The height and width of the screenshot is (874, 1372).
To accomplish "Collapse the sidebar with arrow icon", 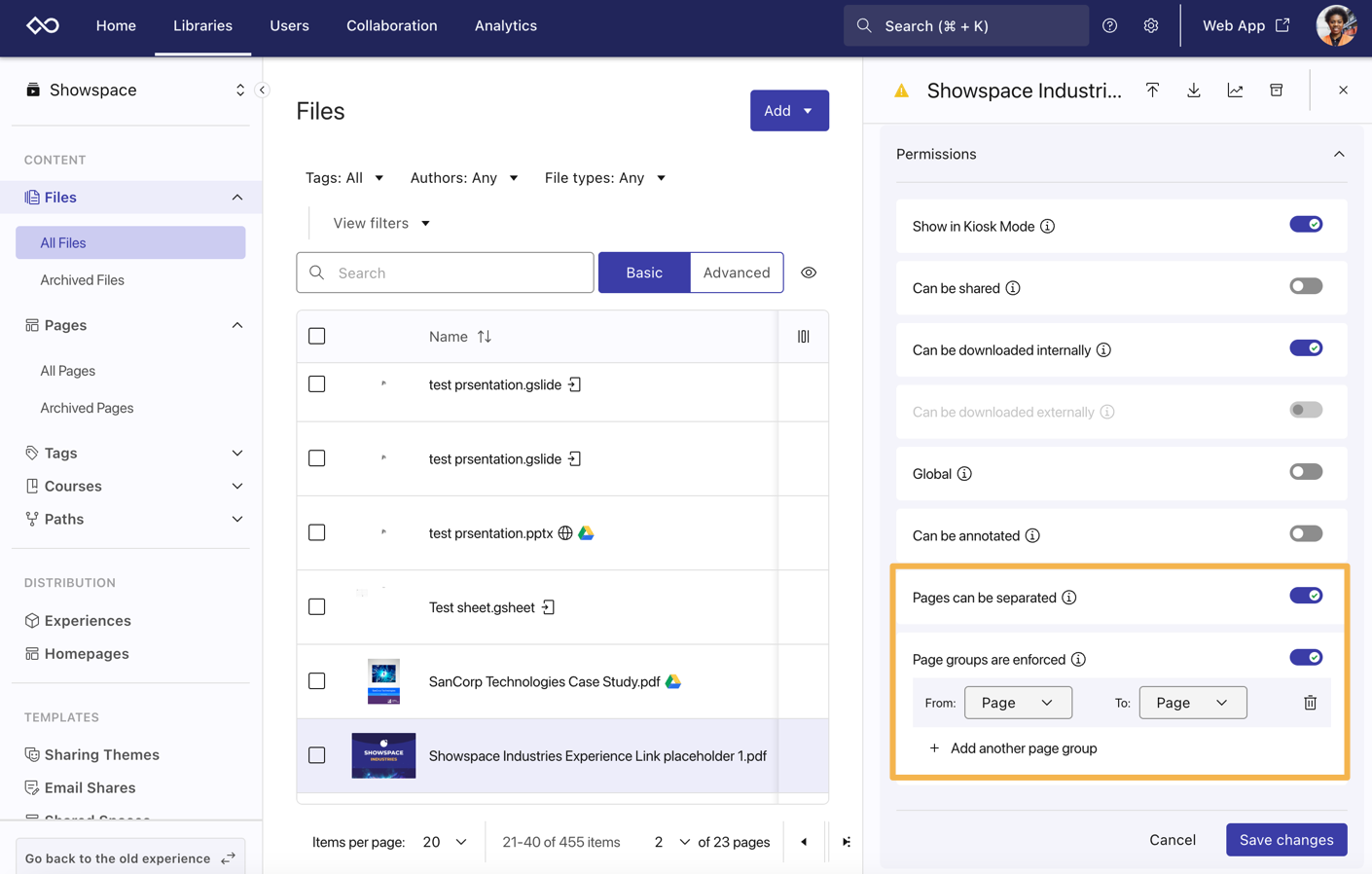I will [262, 90].
